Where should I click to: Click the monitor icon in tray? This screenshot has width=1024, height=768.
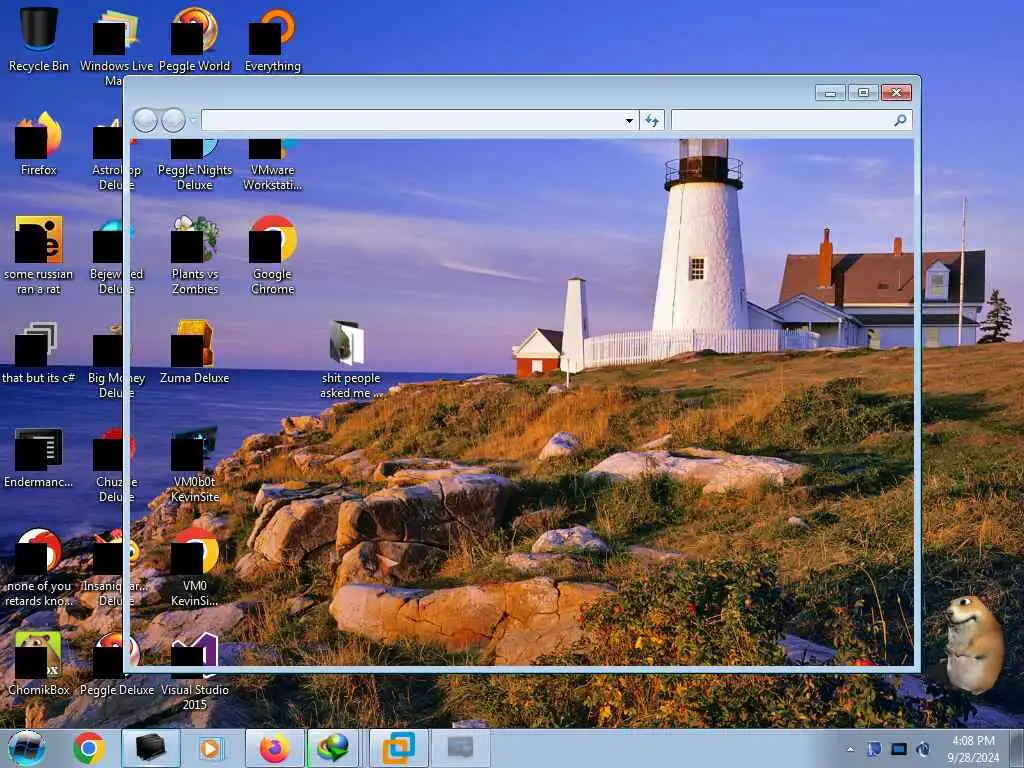tap(899, 749)
